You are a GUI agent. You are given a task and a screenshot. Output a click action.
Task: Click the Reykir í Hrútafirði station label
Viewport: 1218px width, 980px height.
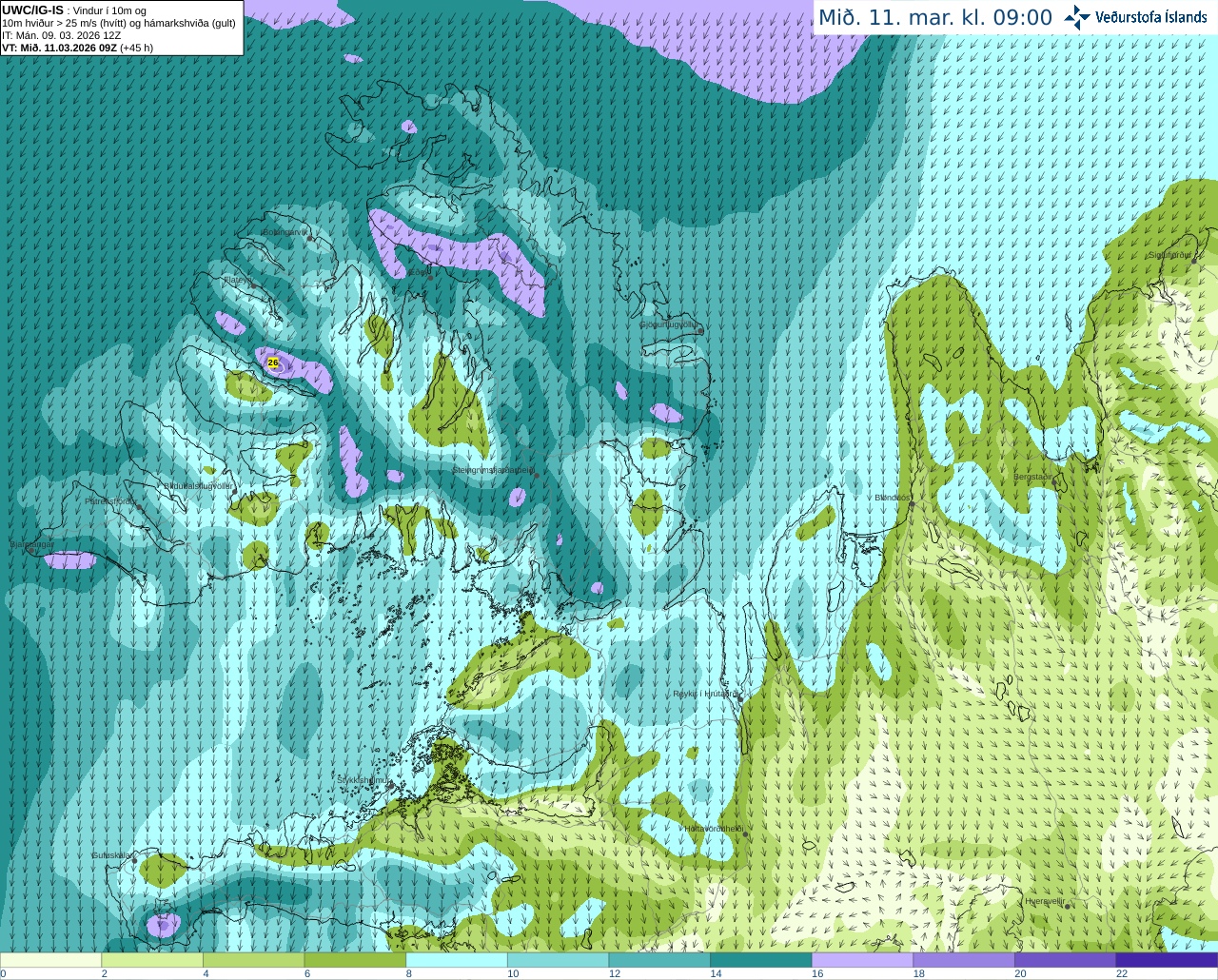(705, 695)
